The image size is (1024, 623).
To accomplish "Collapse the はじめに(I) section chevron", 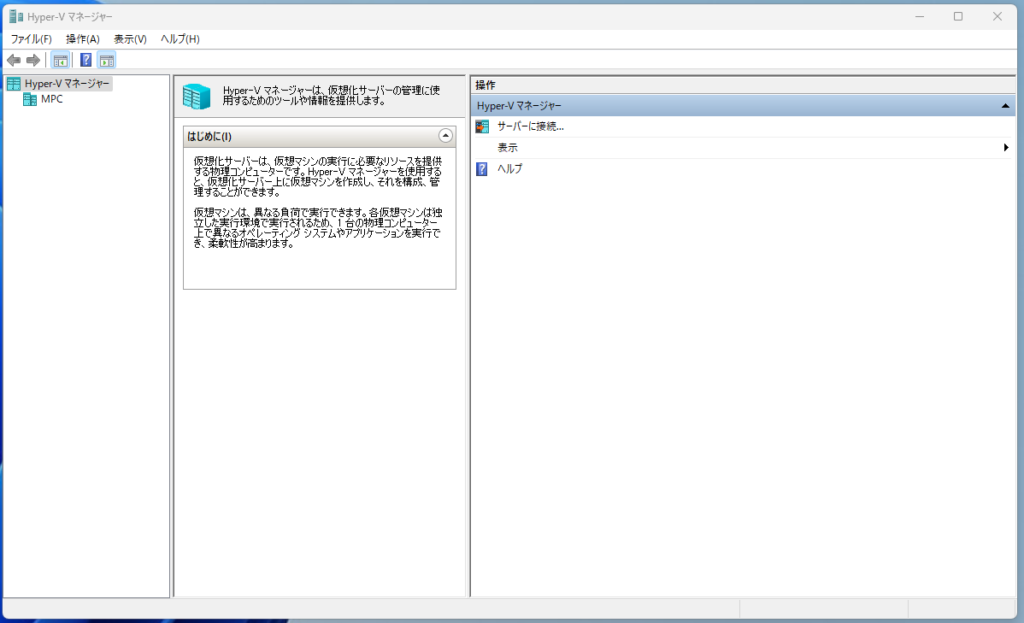I will click(x=445, y=136).
